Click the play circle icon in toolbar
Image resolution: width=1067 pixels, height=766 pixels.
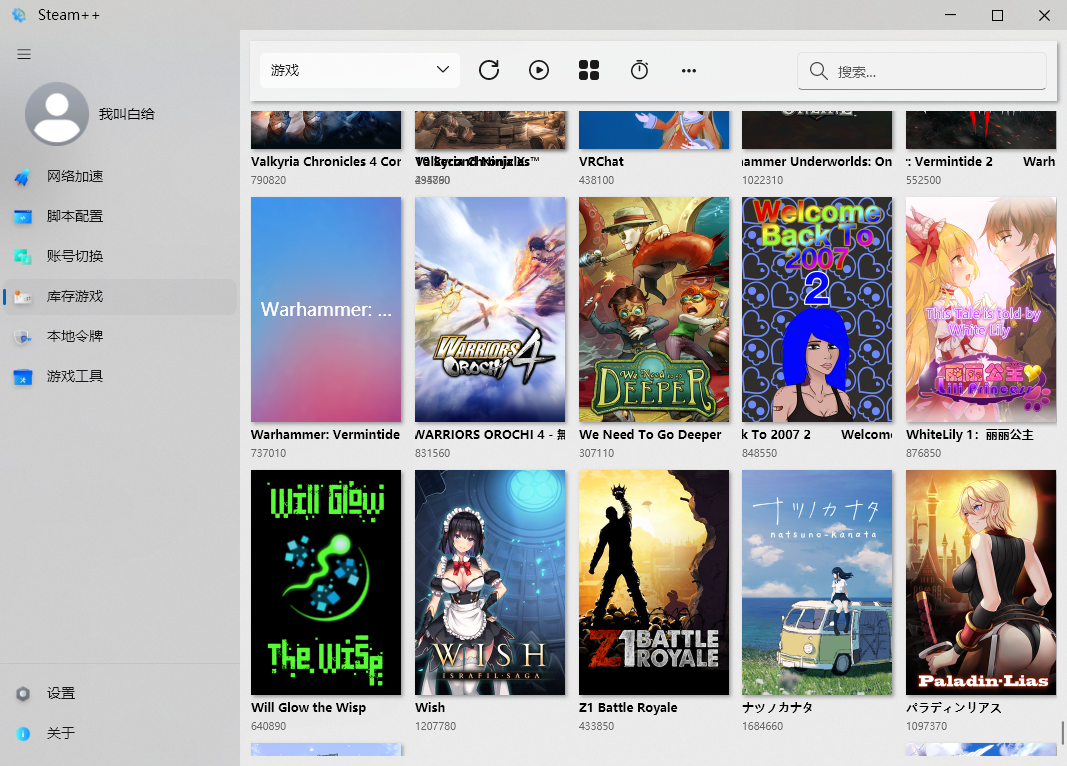point(539,70)
